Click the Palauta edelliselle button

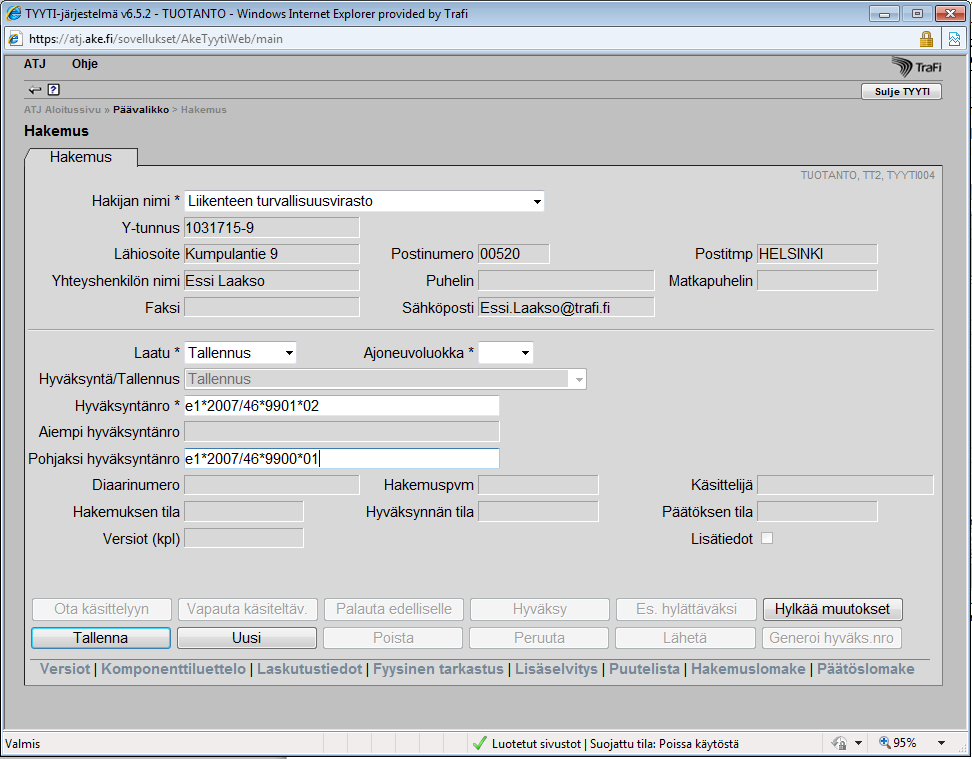(394, 609)
